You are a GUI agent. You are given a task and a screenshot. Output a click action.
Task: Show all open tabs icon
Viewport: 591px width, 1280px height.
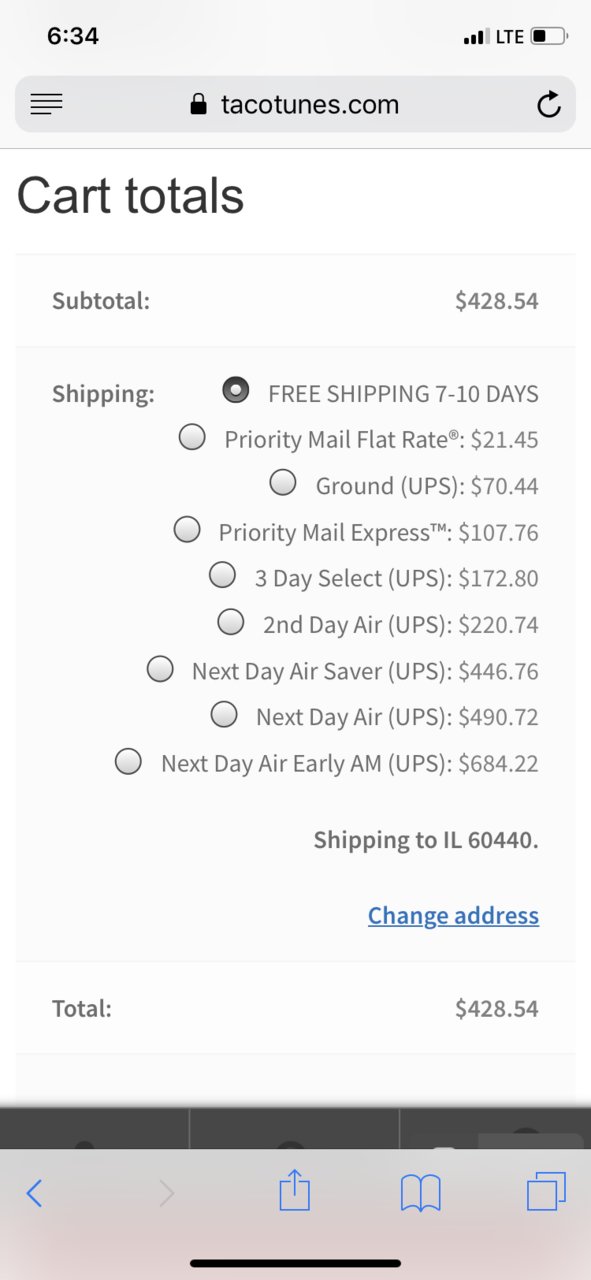coord(546,1191)
